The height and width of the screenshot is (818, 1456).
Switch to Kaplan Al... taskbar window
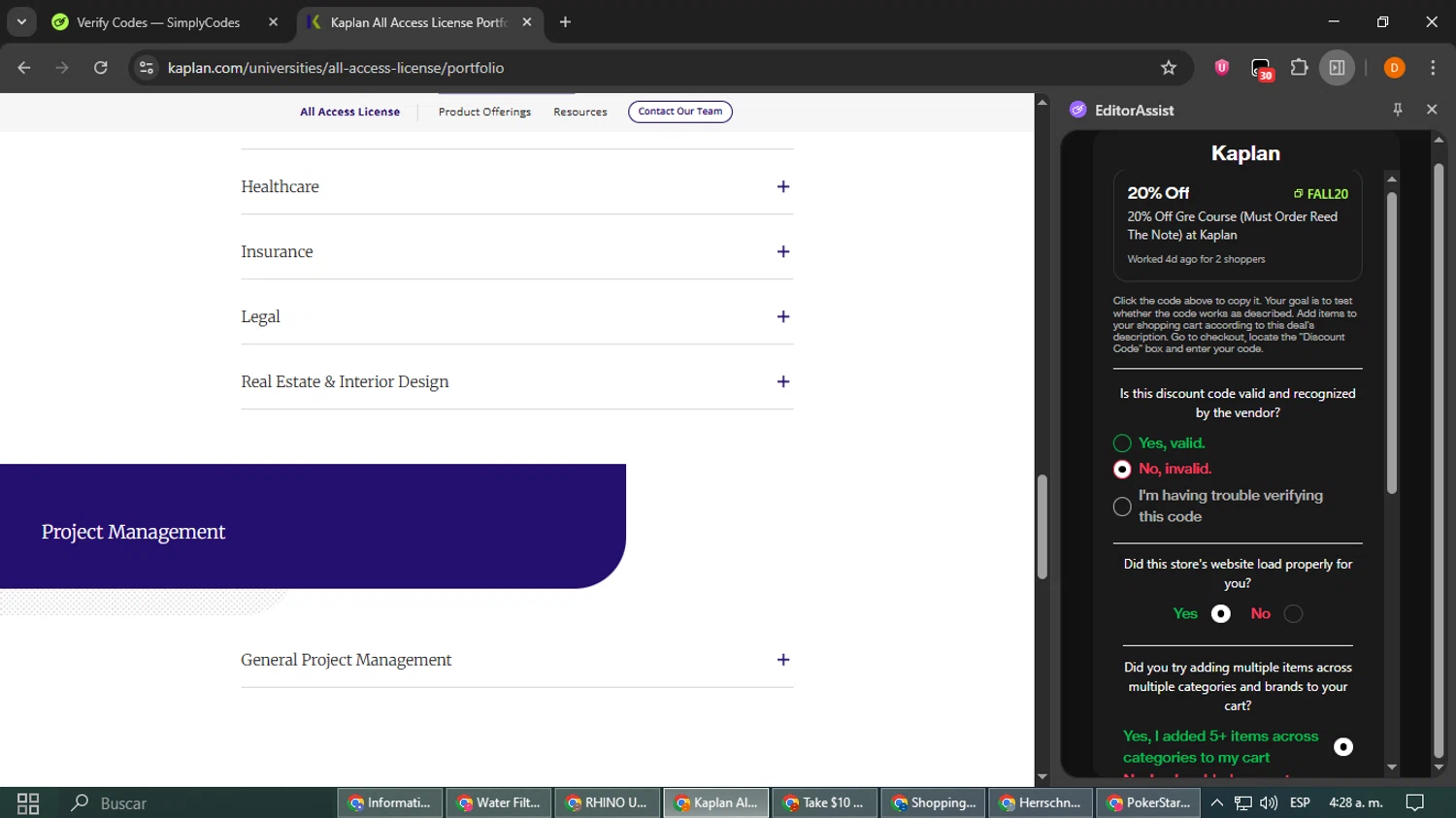coord(716,802)
